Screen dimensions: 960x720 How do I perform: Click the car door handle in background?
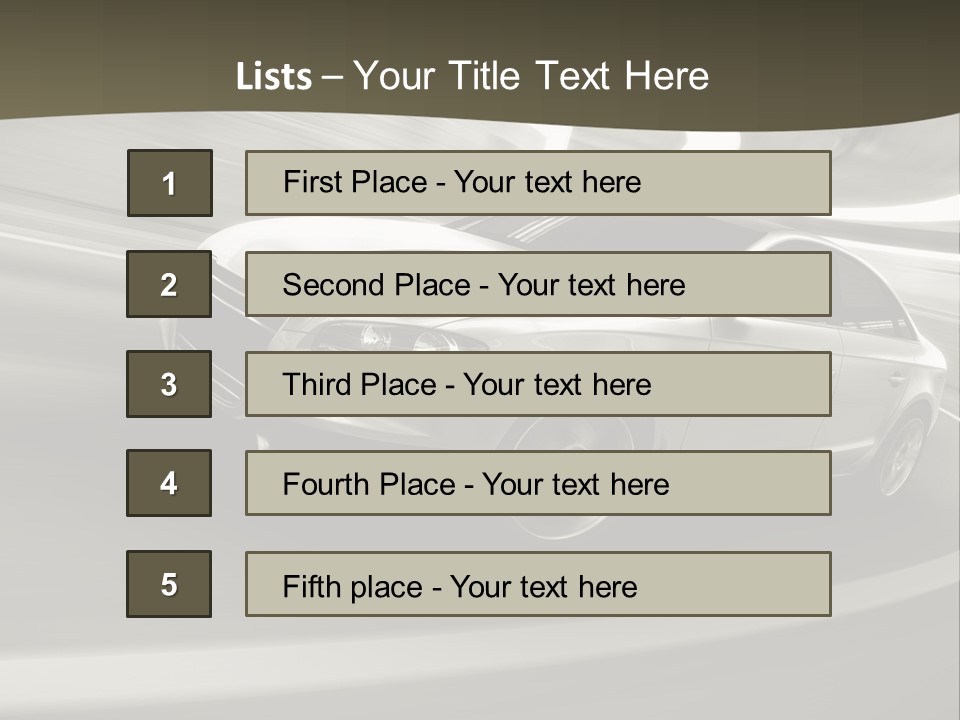(897, 379)
